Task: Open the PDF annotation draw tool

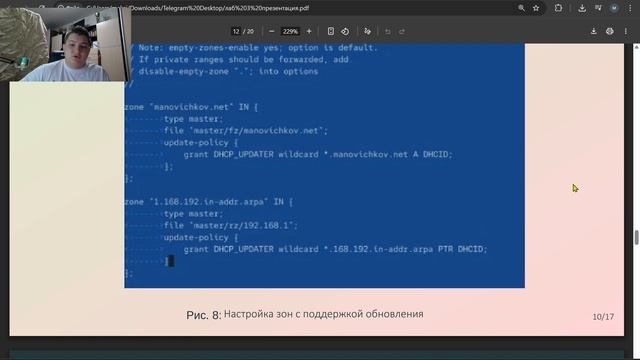Action: tap(367, 31)
